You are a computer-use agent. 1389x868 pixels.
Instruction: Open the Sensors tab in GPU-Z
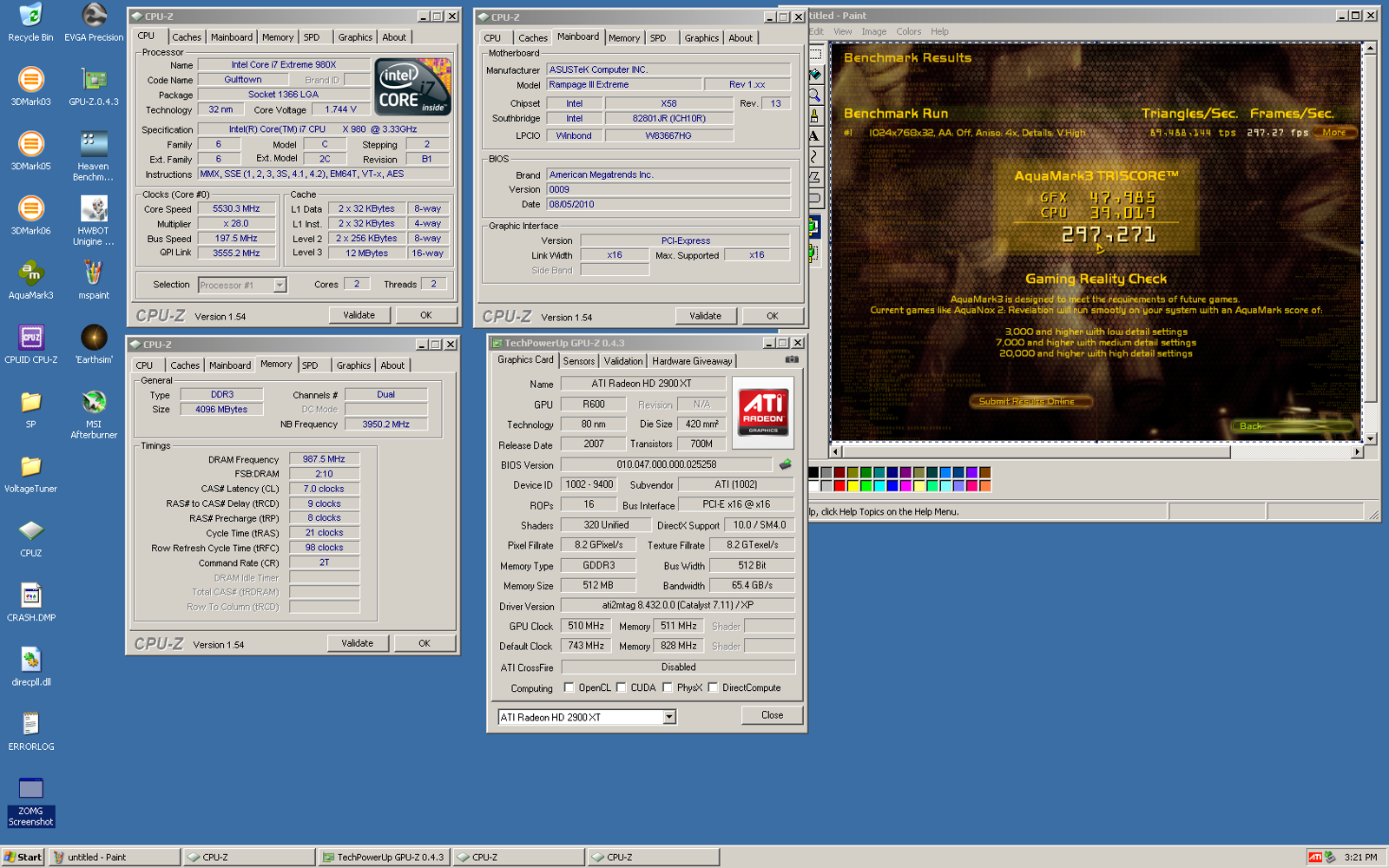click(x=579, y=361)
